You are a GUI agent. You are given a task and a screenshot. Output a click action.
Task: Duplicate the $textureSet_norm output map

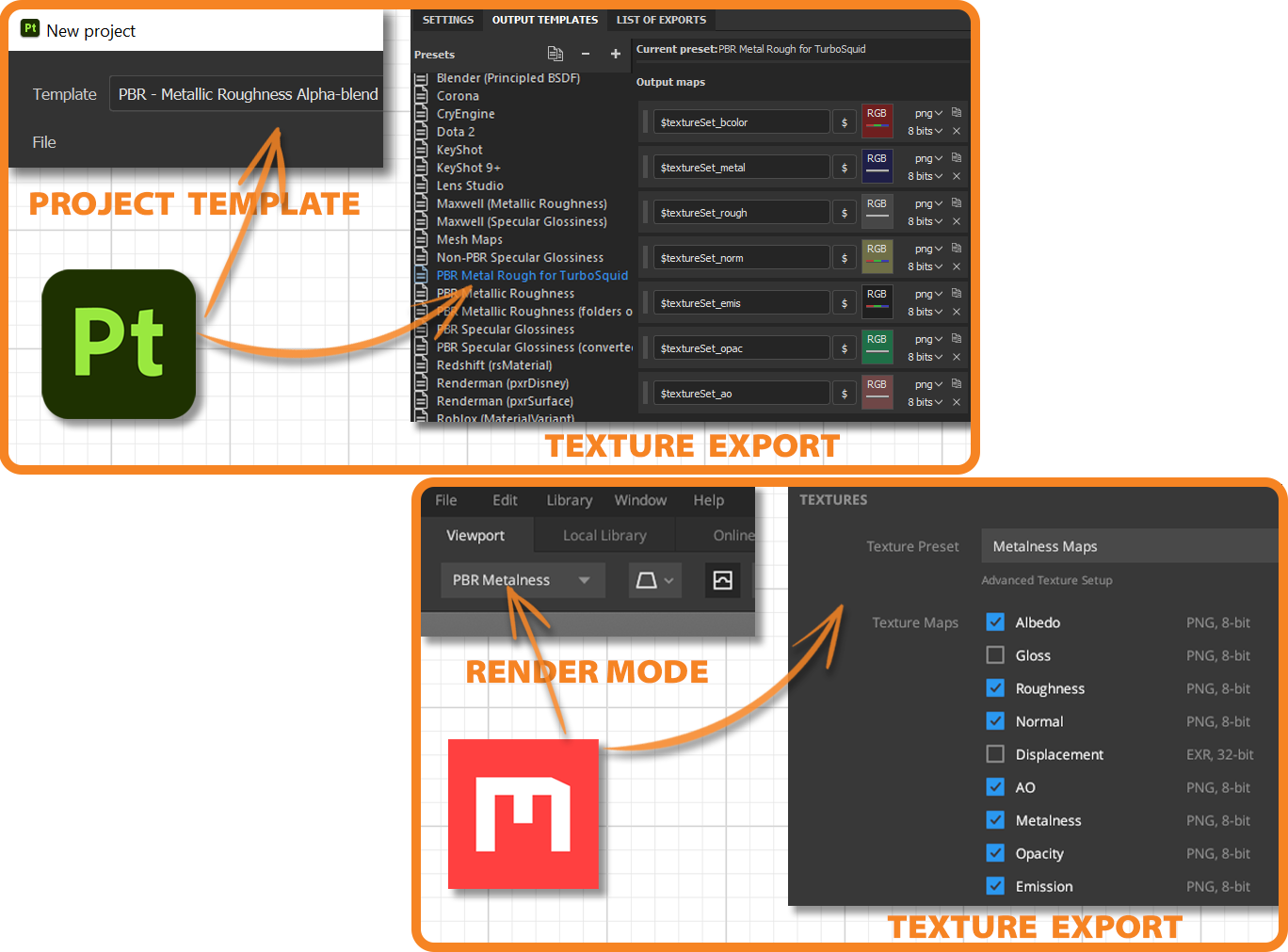(957, 248)
